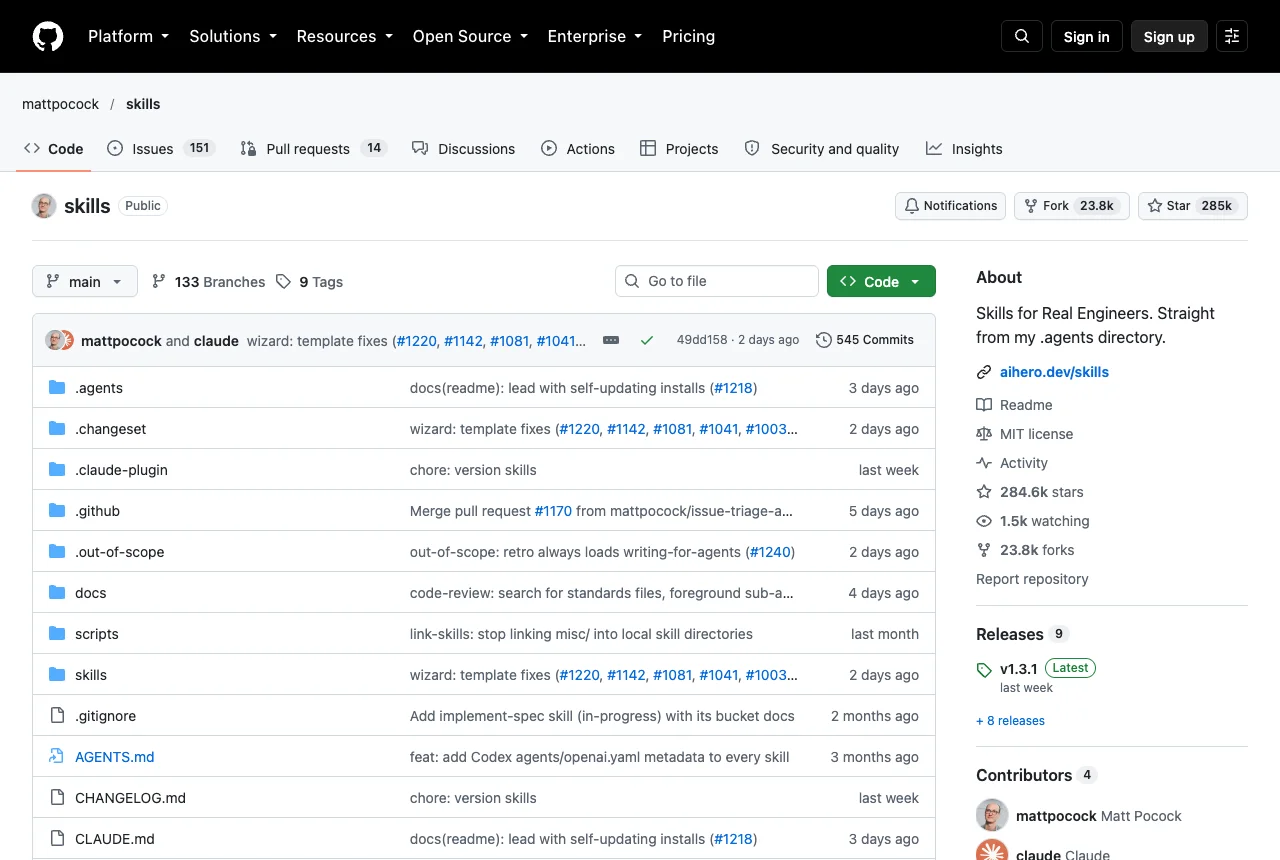Expand the Enterprise header menu
1280x860 pixels.
pos(595,36)
